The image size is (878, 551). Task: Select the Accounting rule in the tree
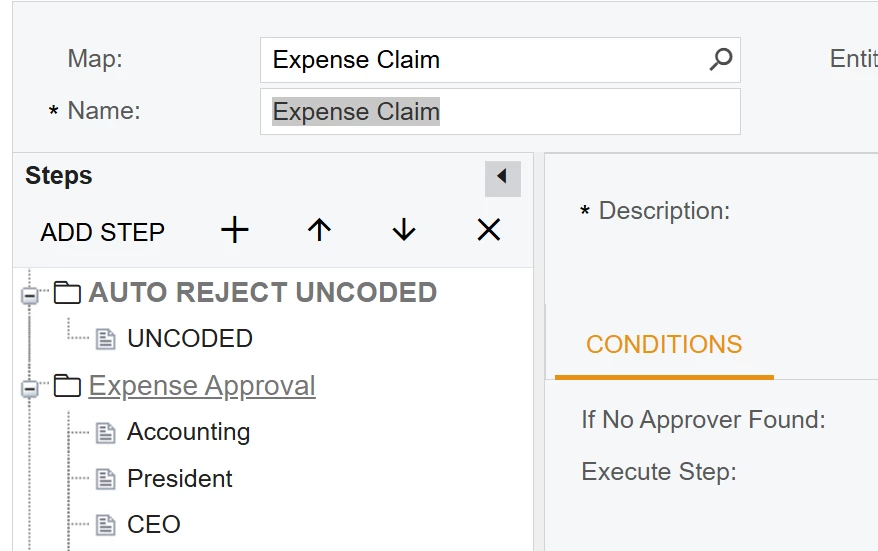189,432
